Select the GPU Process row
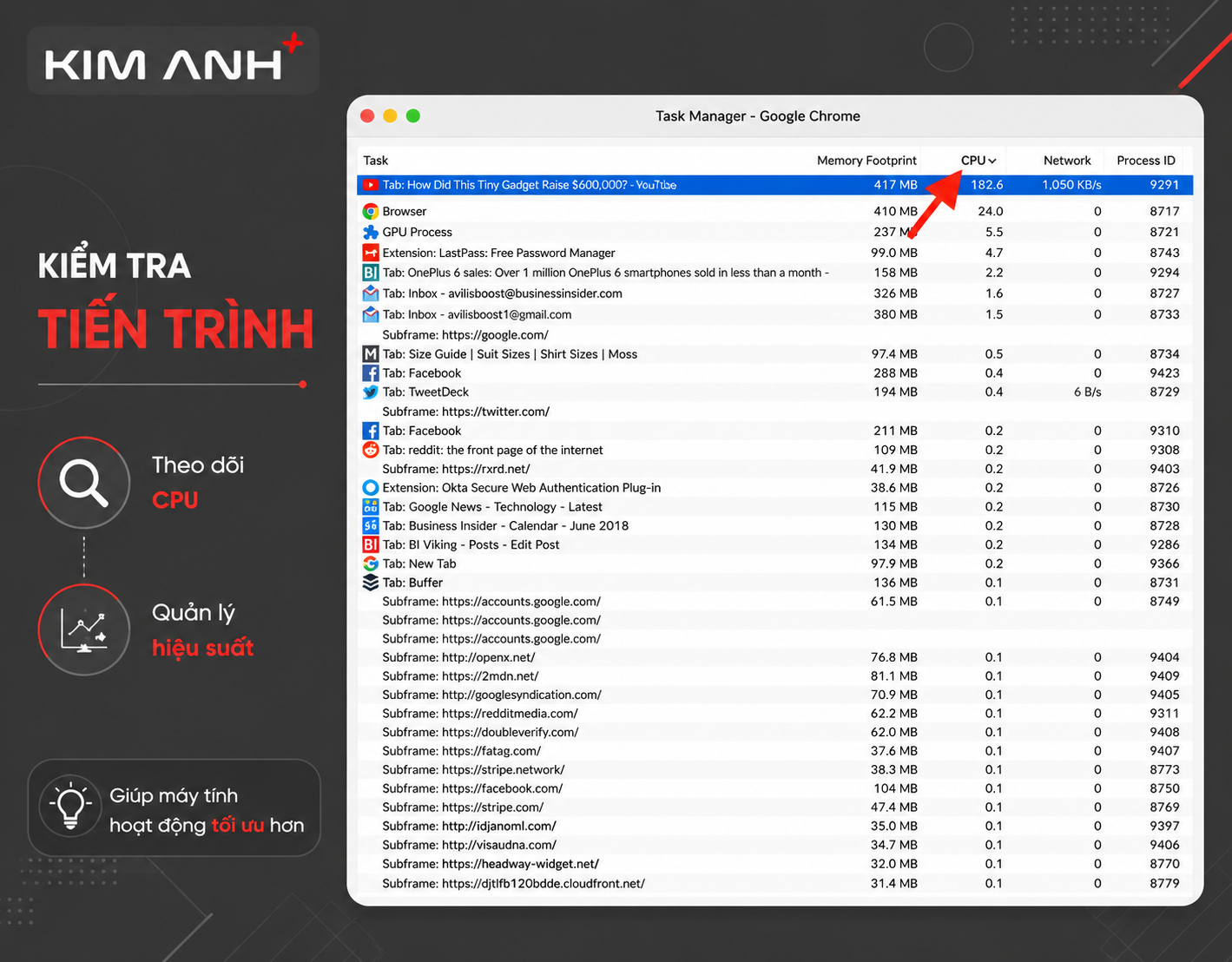 (774, 232)
